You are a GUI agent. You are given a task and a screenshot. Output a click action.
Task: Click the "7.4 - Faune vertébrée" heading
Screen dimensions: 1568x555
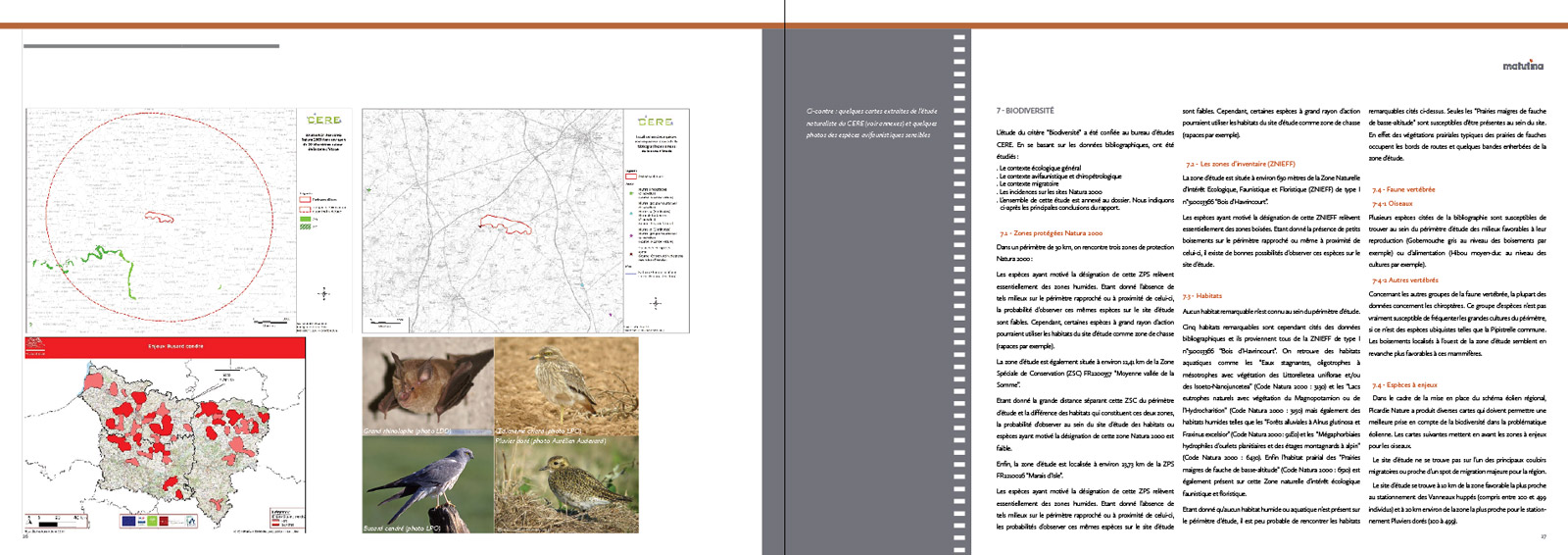(1403, 189)
